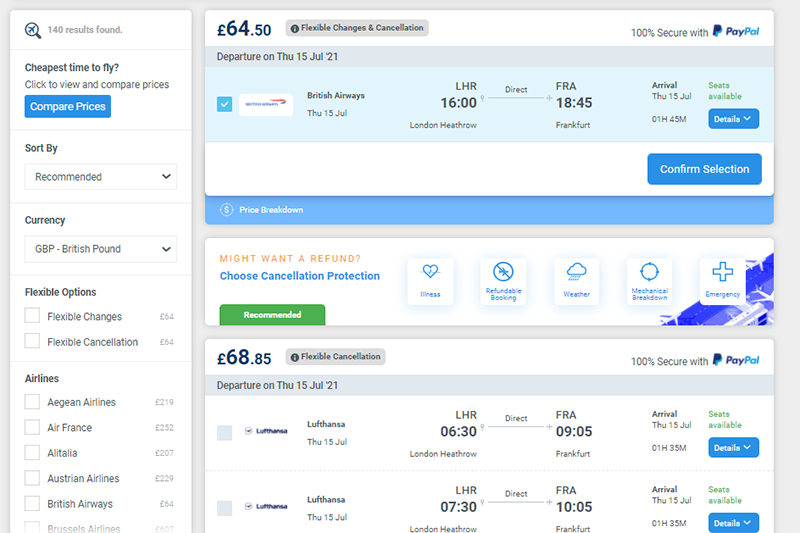Click Confirm Selection button
800x533 pixels.
click(705, 169)
